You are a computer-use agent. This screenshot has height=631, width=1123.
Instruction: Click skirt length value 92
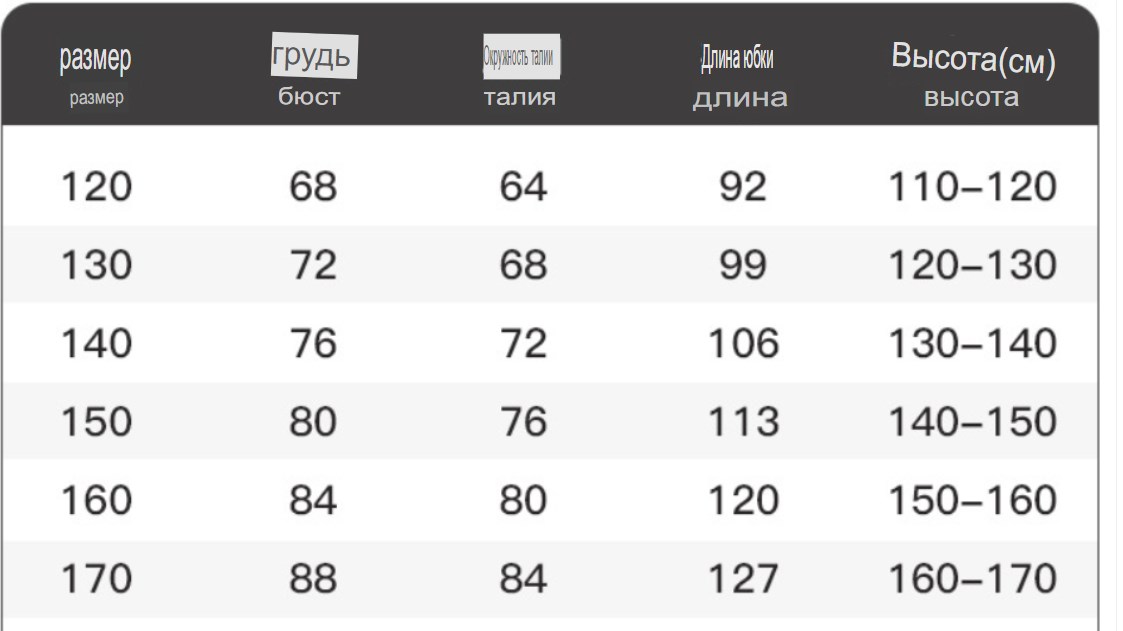(x=743, y=187)
